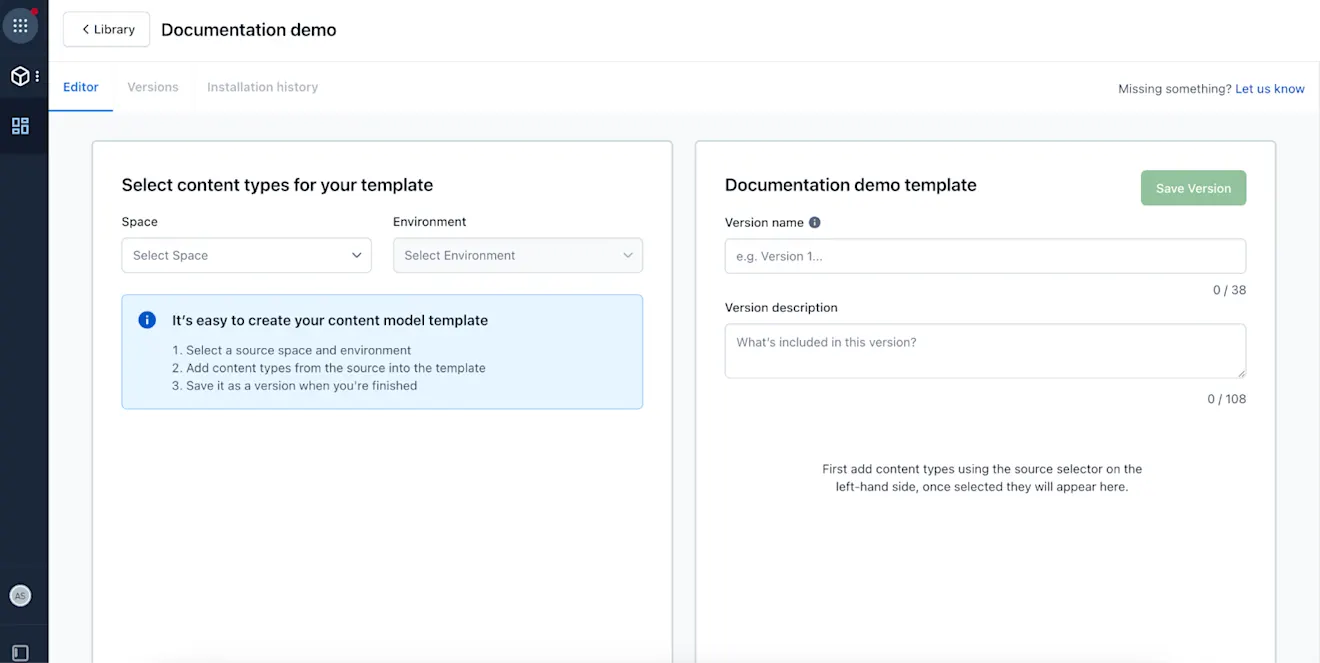Image resolution: width=1320 pixels, height=663 pixels.
Task: Click the "It's easy to create" tip heading
Action: coord(330,321)
